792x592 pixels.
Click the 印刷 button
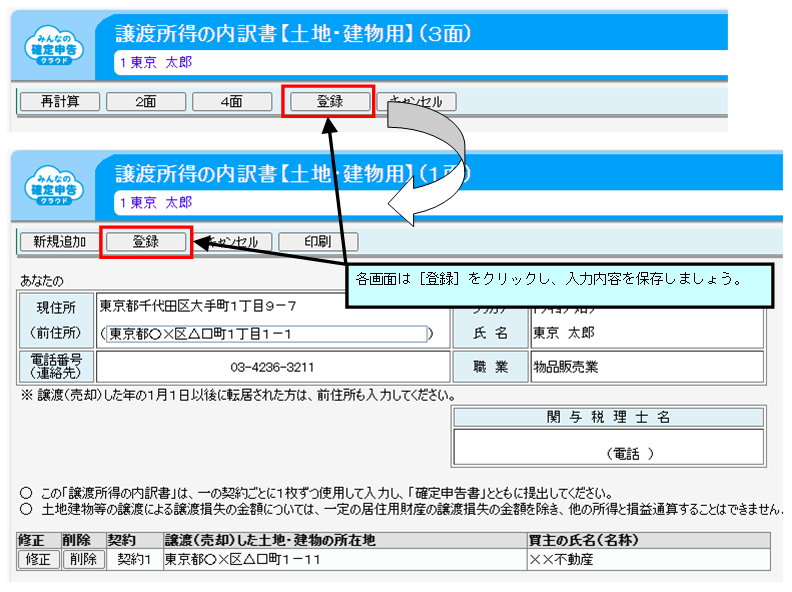(318, 241)
